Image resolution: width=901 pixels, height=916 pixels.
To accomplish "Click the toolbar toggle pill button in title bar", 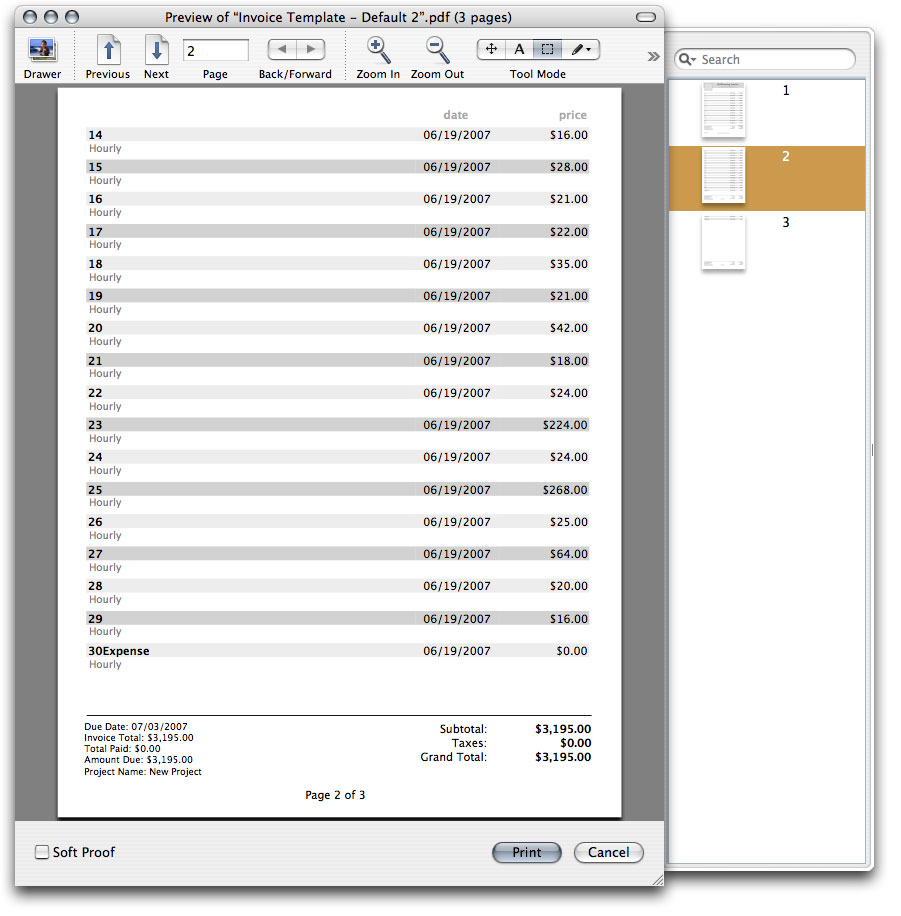I will point(646,17).
